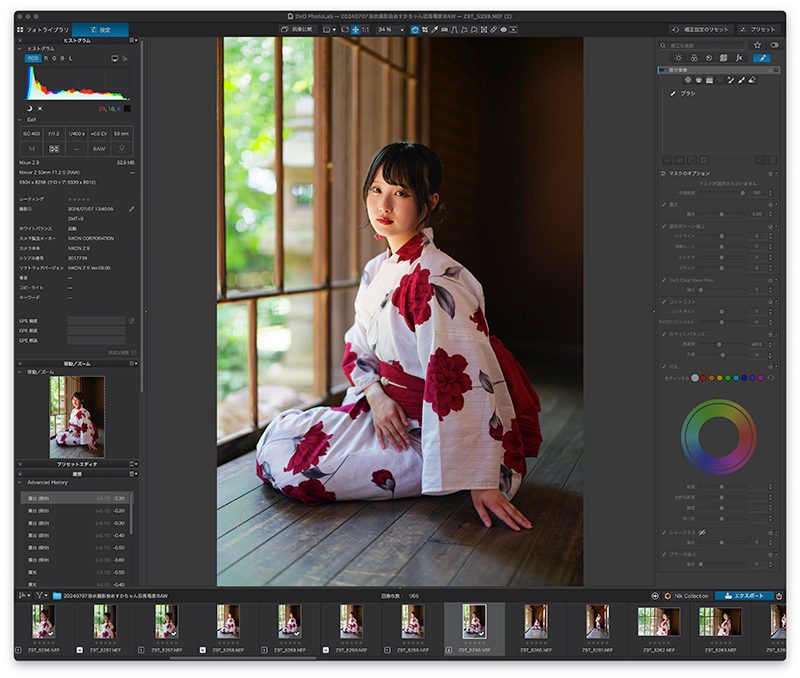800x678 pixels.
Task: Open the Presets button
Action: tap(758, 30)
